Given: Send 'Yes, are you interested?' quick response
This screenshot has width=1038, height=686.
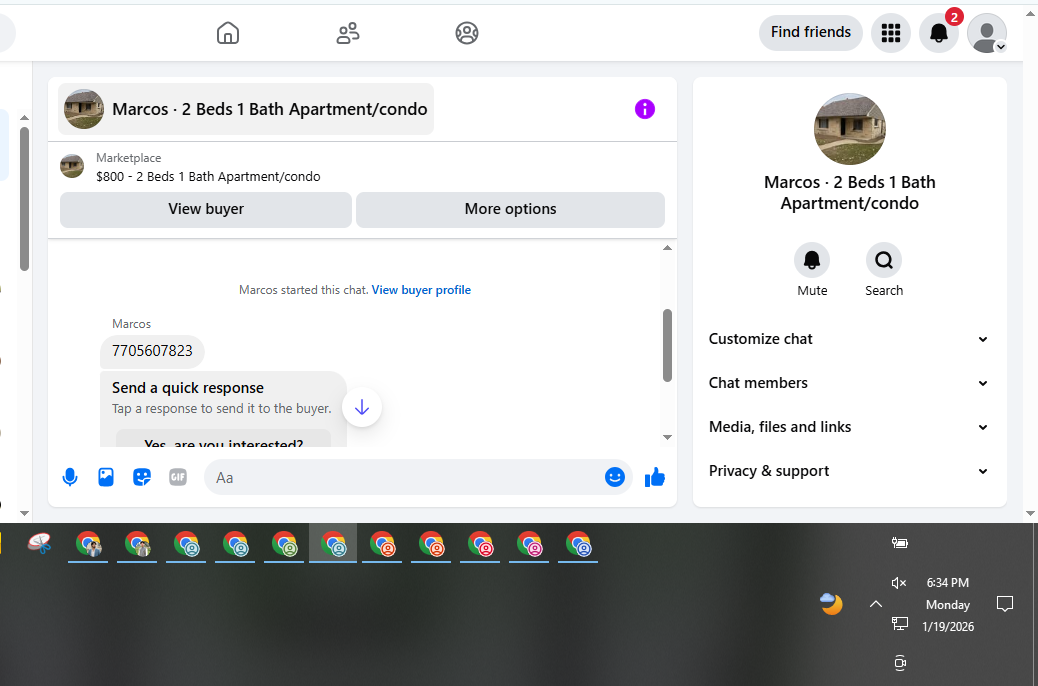Looking at the screenshot, I should tap(224, 440).
